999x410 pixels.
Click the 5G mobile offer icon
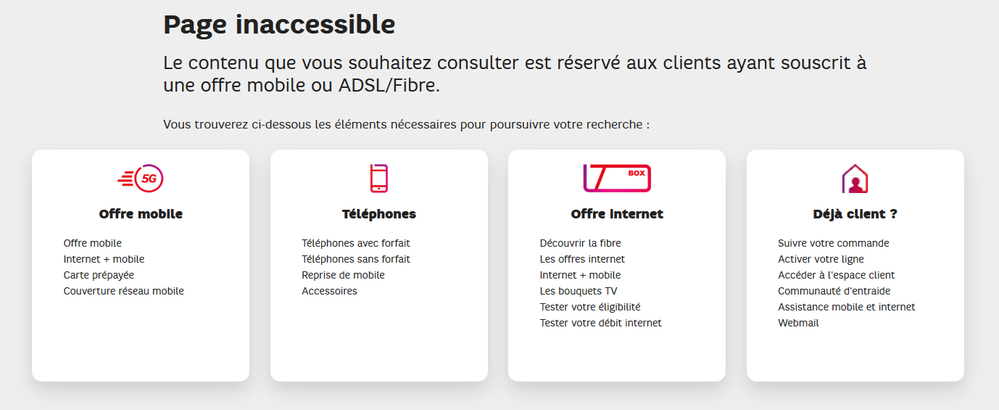[141, 178]
